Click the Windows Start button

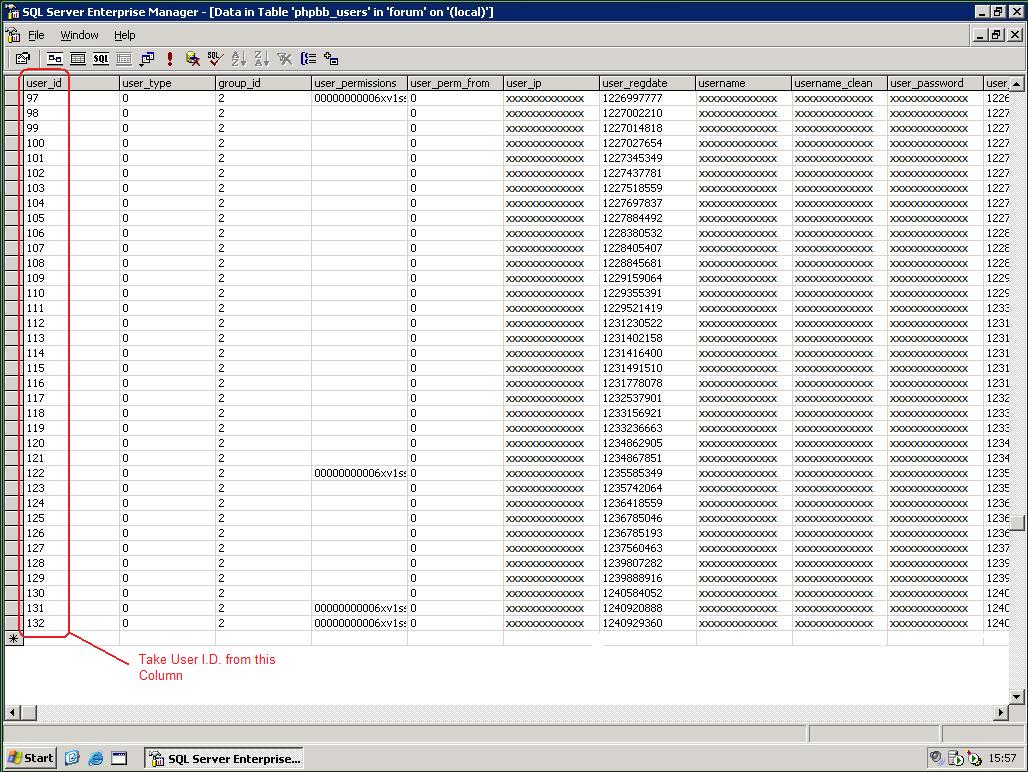31,758
